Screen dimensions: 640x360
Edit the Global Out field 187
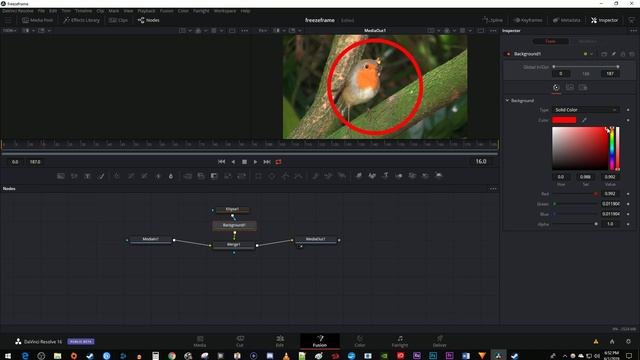(610, 74)
